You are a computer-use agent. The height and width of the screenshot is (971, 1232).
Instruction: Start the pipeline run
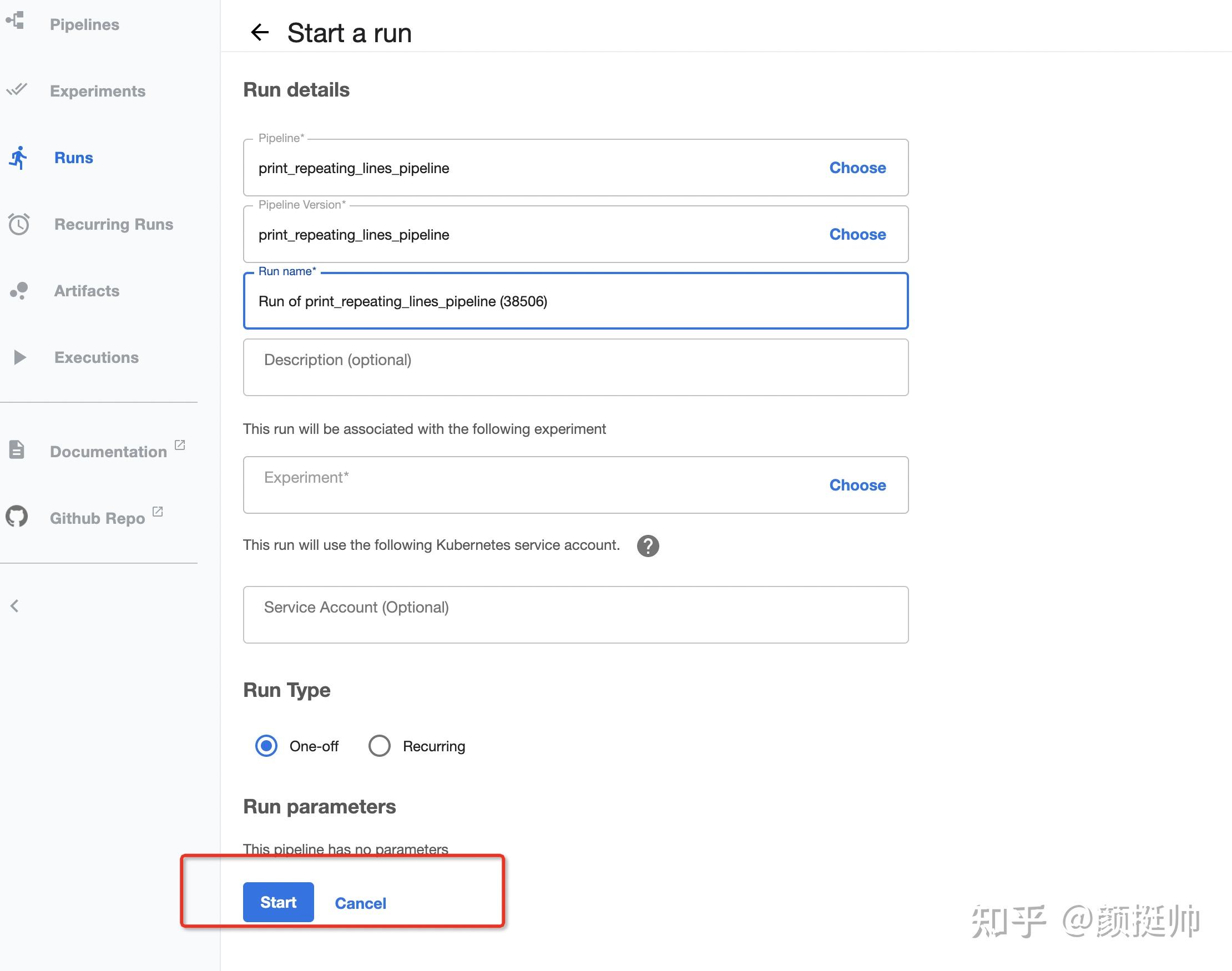(x=278, y=902)
